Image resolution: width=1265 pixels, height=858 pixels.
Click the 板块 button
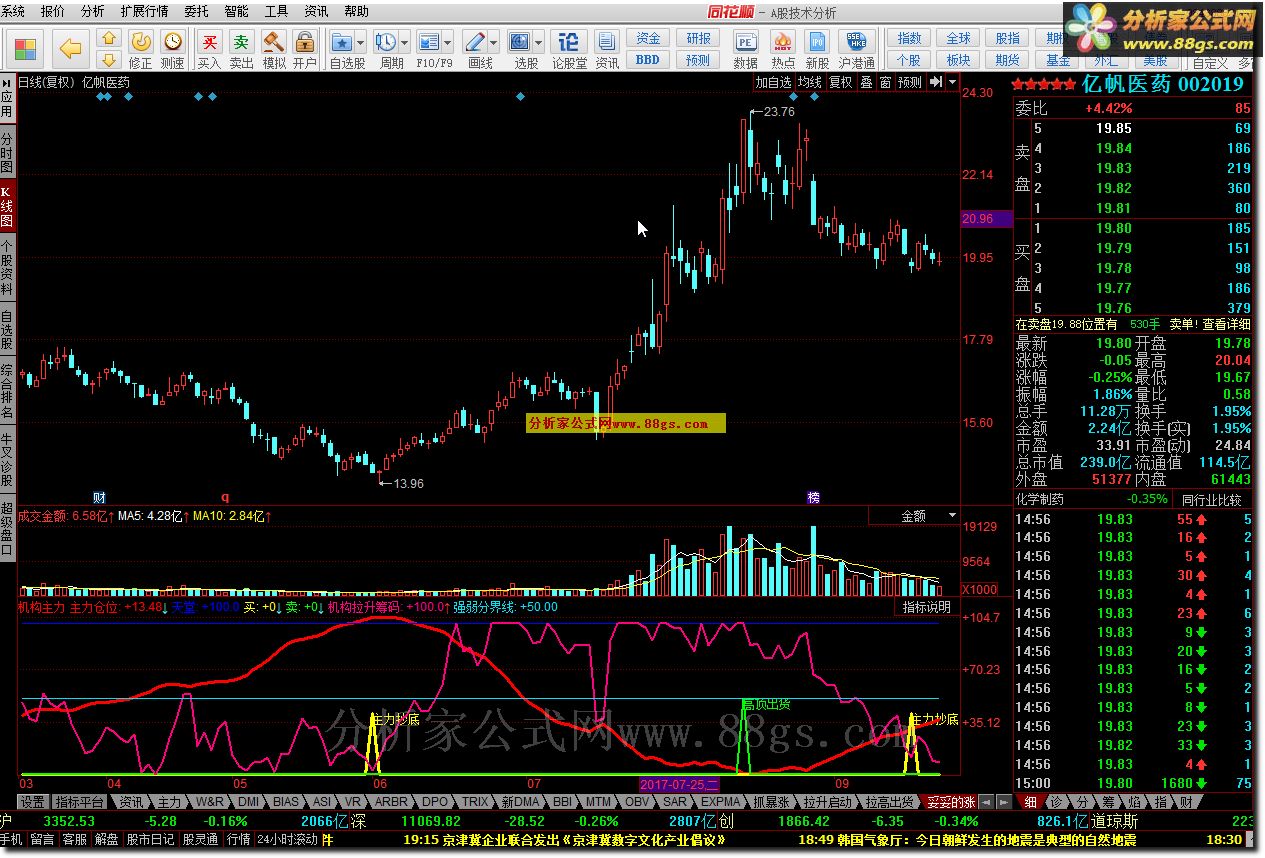[958, 60]
